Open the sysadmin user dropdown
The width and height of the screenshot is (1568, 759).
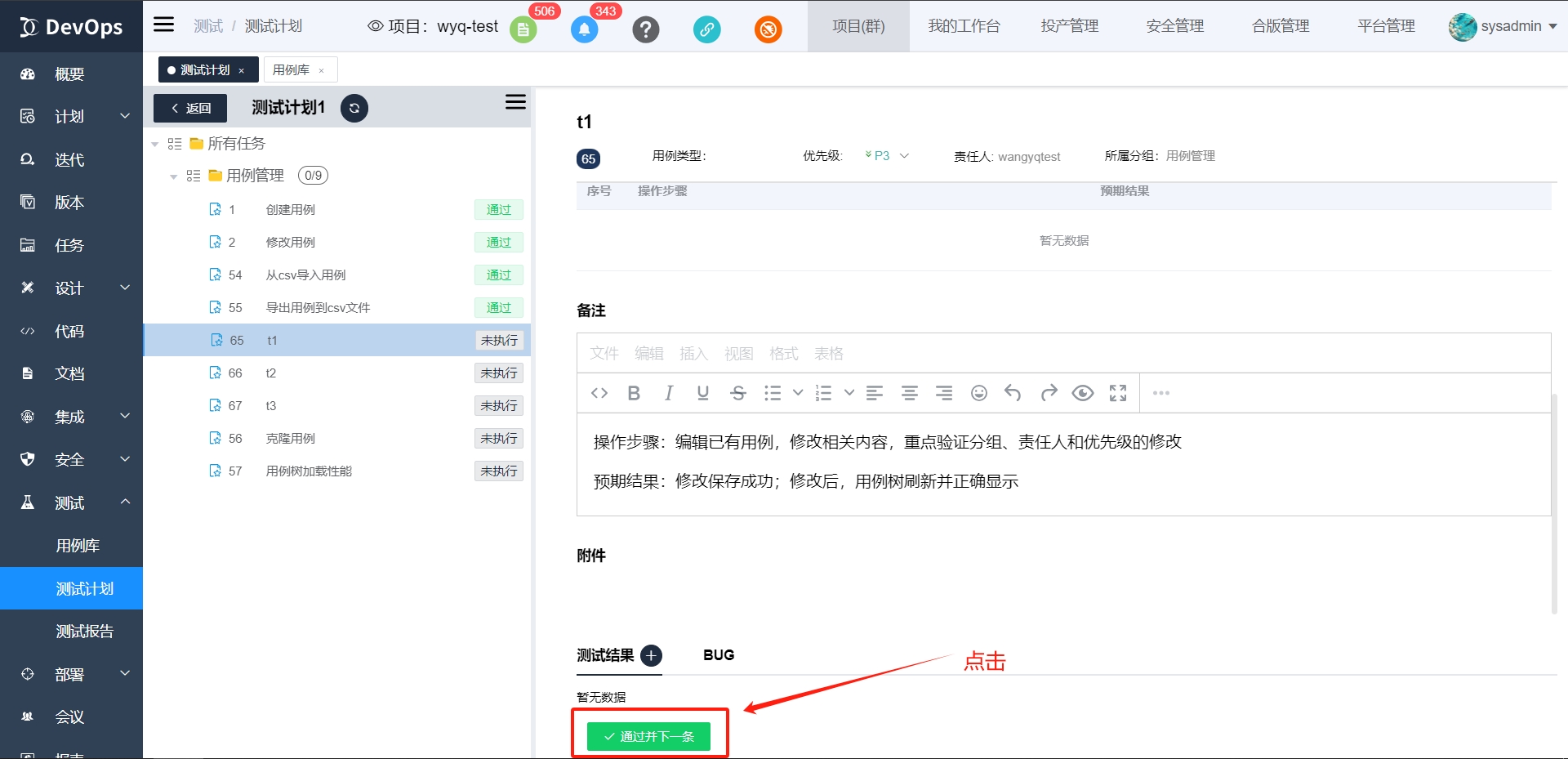pos(1503,26)
